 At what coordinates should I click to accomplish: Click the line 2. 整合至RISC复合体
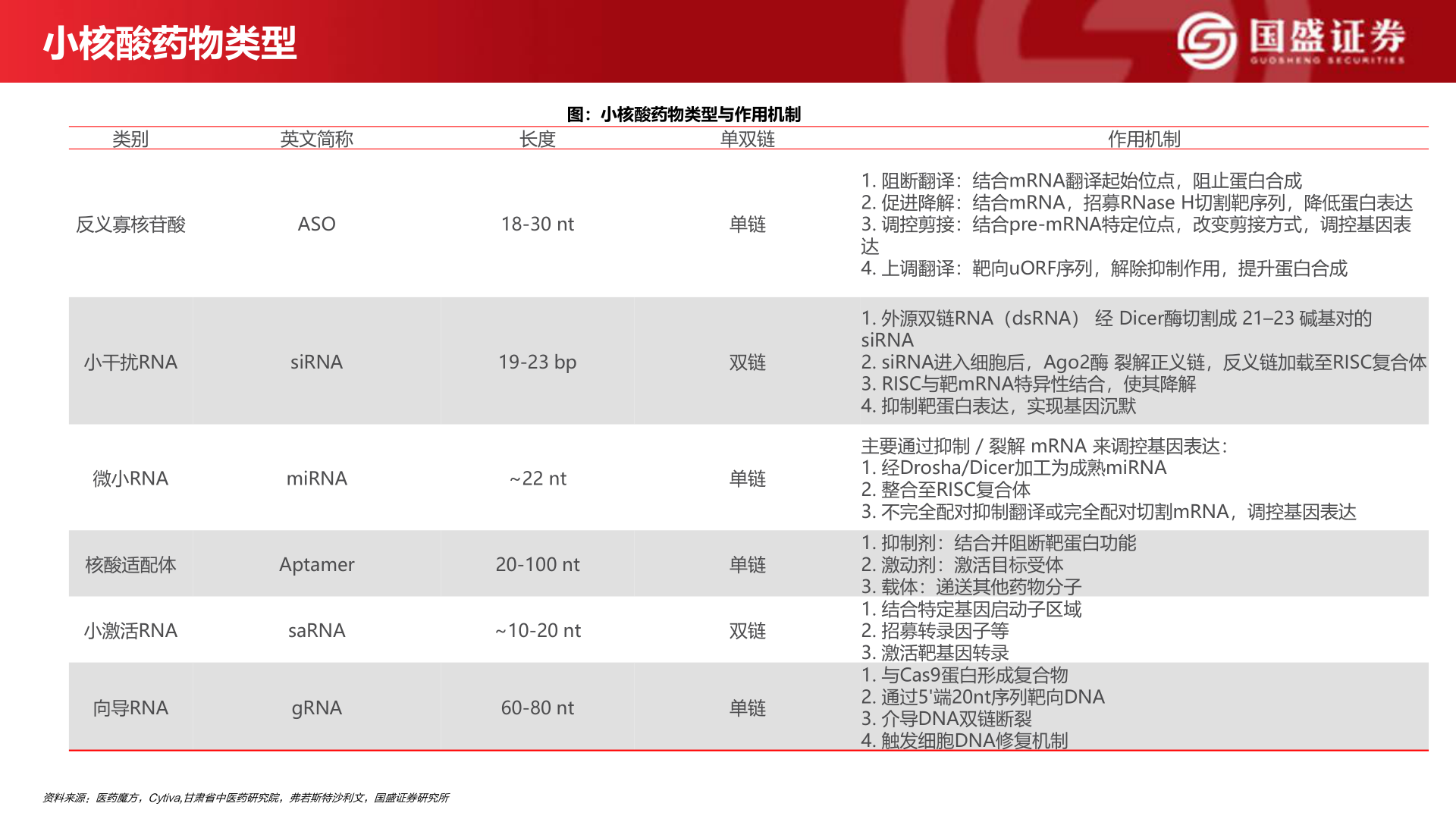(946, 490)
